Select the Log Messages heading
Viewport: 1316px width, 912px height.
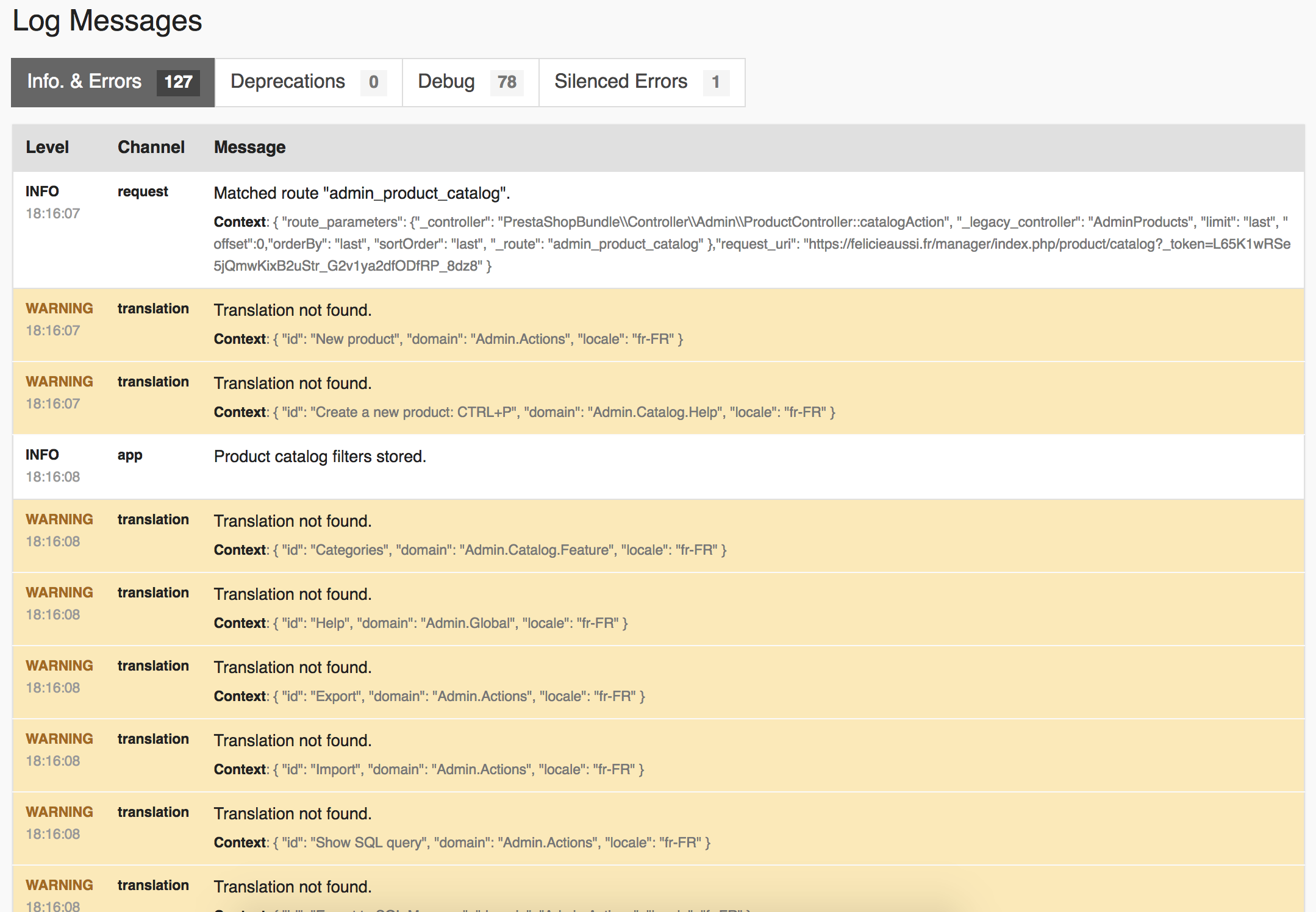[x=107, y=21]
